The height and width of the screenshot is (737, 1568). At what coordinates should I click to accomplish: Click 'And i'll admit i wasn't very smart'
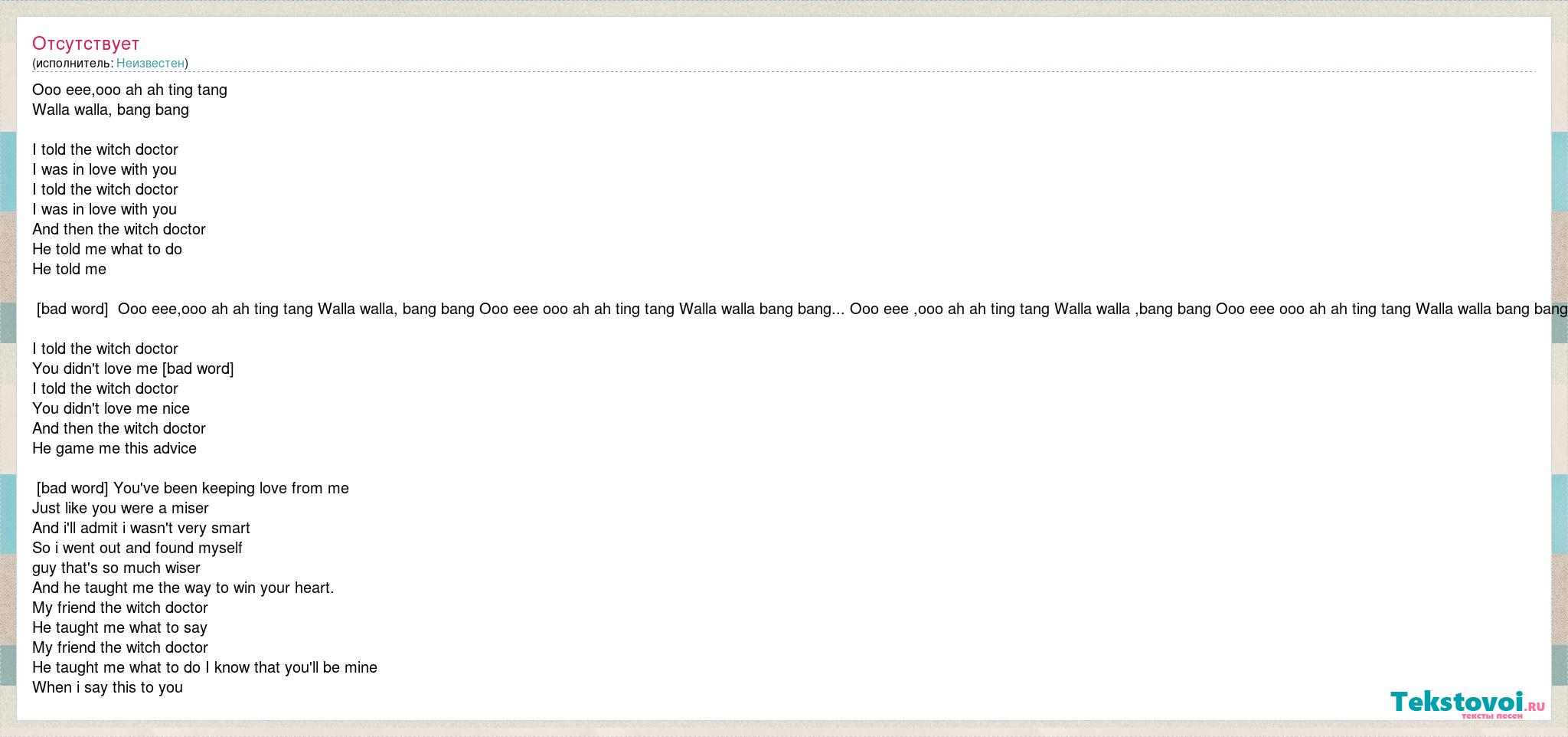coord(141,528)
